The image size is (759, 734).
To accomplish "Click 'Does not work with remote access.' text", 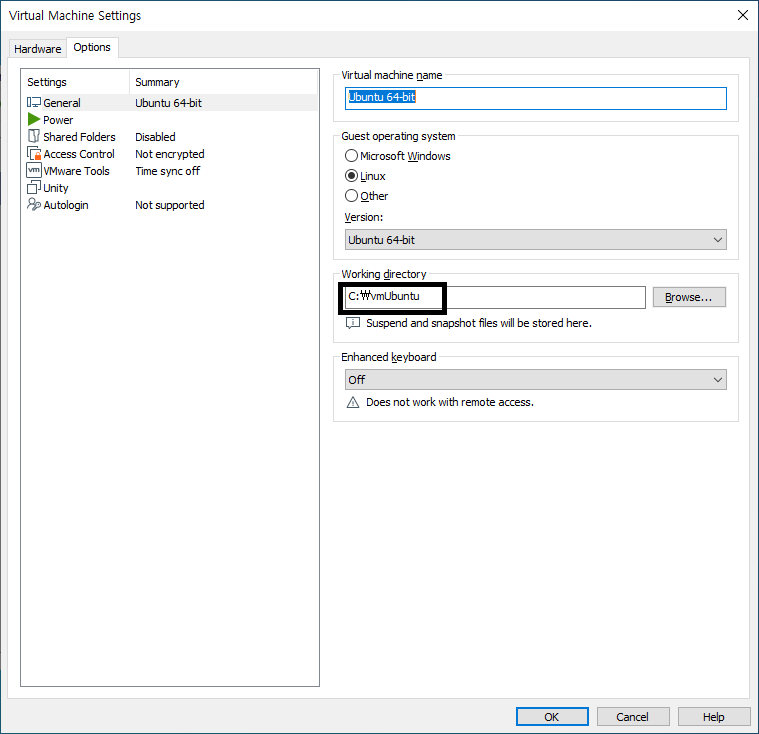I will (x=450, y=402).
